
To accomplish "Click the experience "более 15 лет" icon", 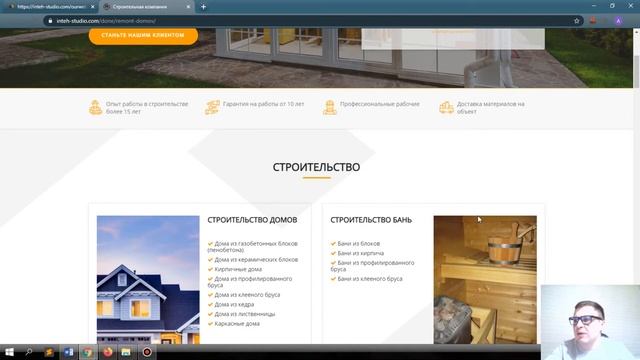I will (96, 107).
